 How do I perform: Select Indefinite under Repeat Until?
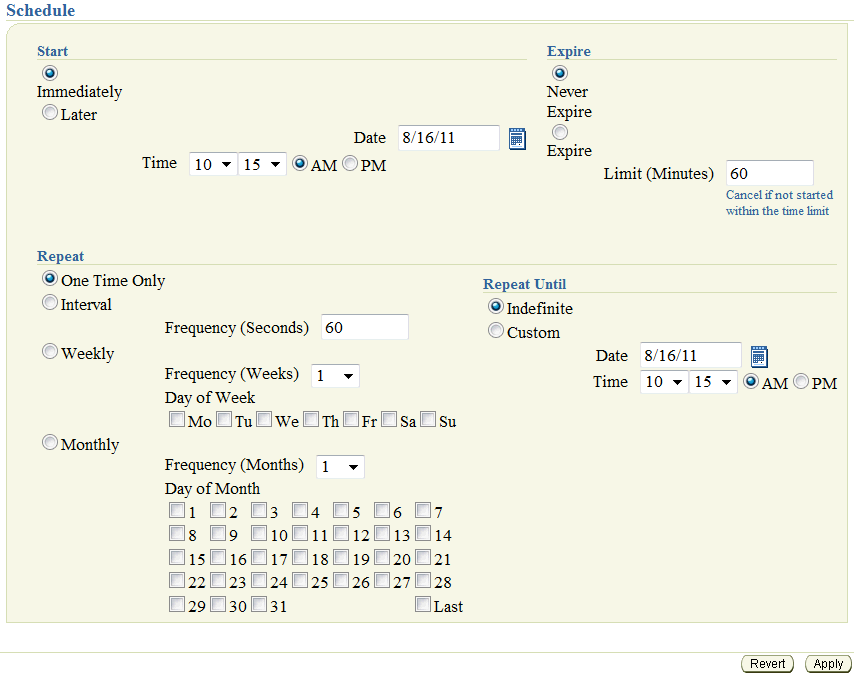[496, 306]
